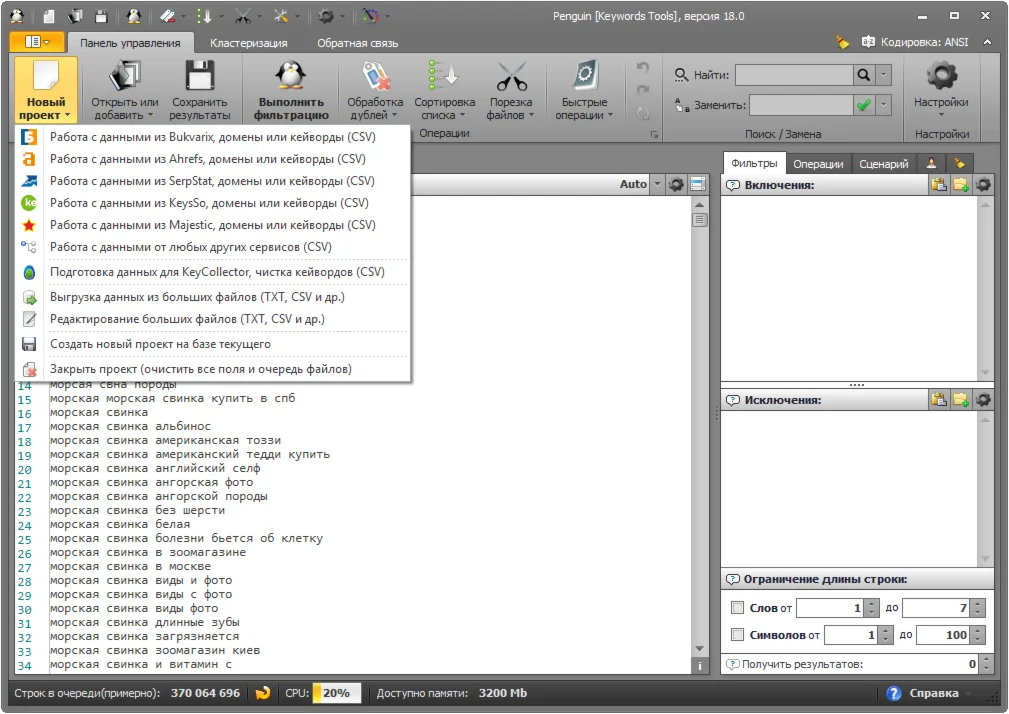Click the green checkmark replace button
The height and width of the screenshot is (714, 1009).
[x=863, y=105]
